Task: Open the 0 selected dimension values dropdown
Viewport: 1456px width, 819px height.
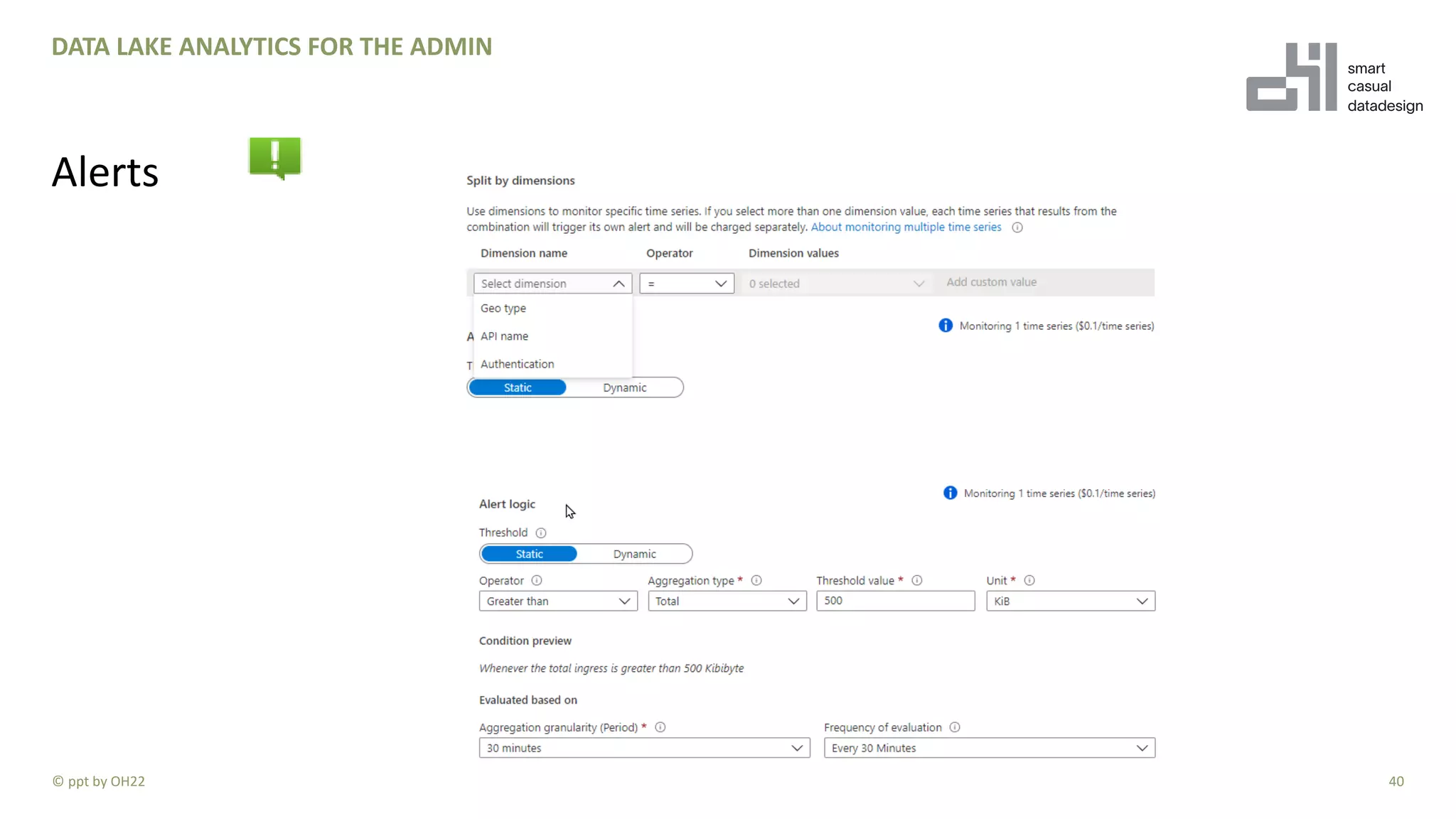Action: 836,284
